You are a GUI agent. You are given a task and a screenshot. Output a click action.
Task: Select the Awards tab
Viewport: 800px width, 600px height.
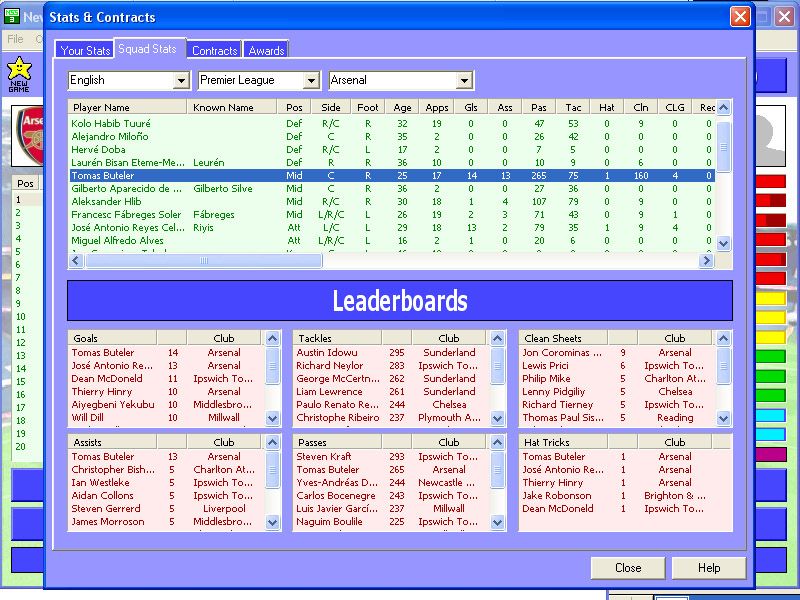click(x=267, y=50)
